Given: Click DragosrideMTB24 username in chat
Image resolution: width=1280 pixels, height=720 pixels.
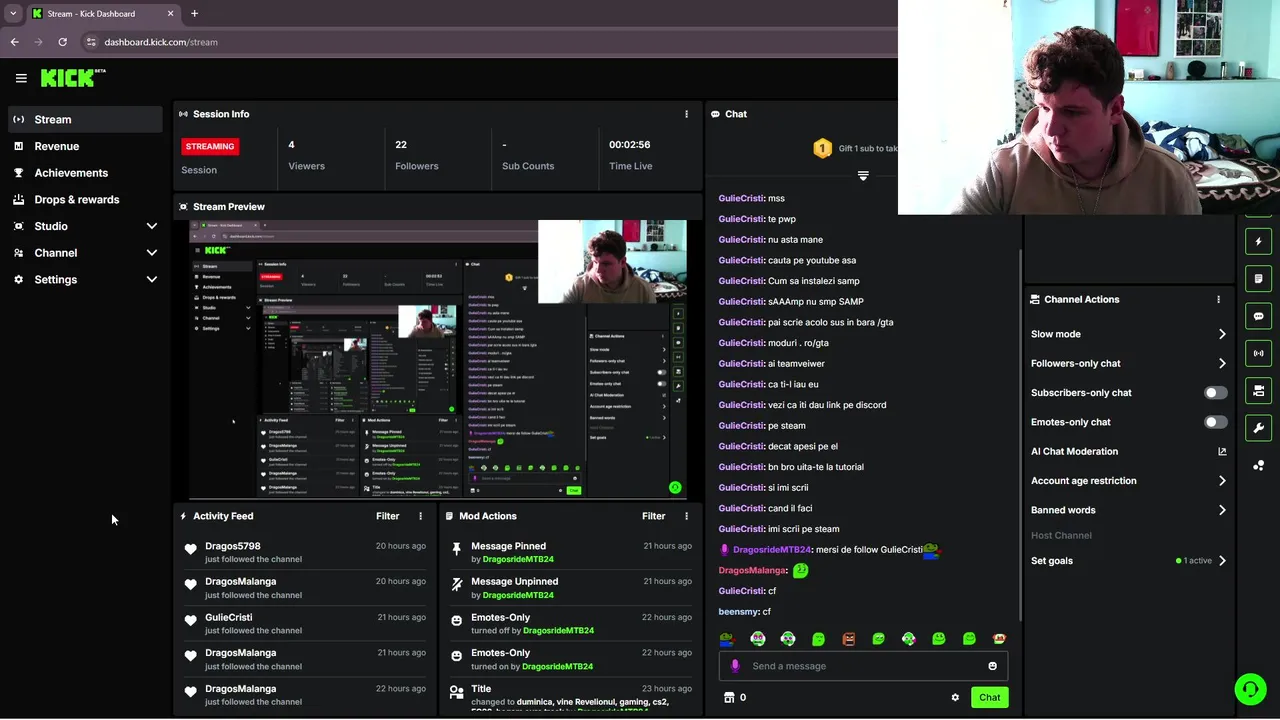Looking at the screenshot, I should pos(772,550).
